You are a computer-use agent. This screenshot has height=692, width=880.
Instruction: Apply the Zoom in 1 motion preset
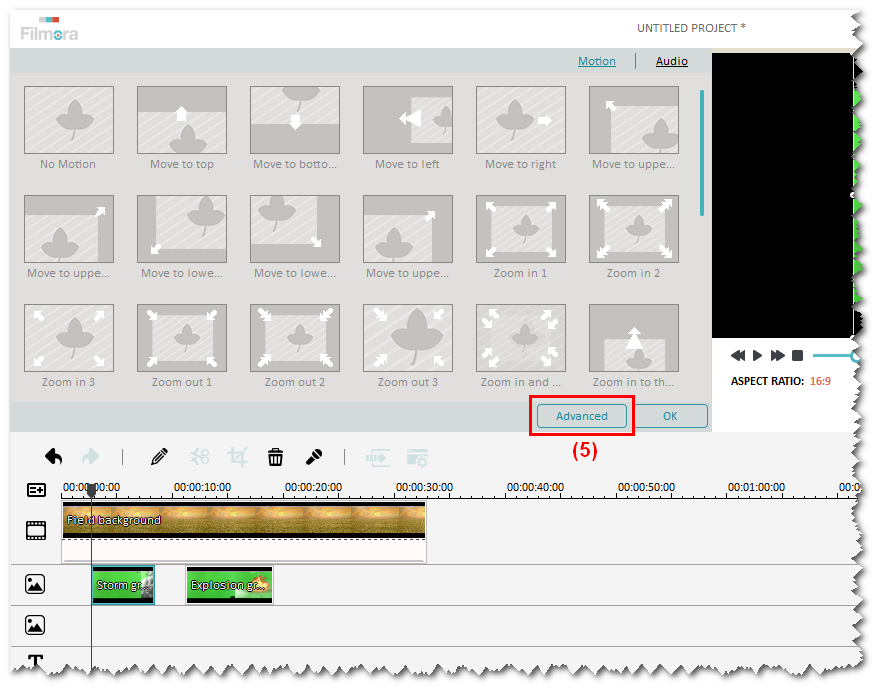(520, 229)
